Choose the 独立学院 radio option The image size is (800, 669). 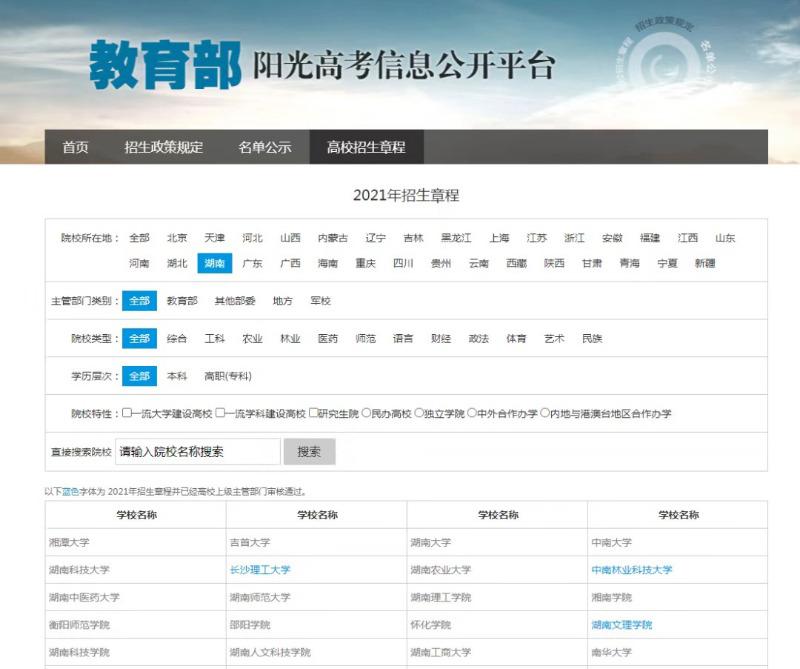(419, 413)
